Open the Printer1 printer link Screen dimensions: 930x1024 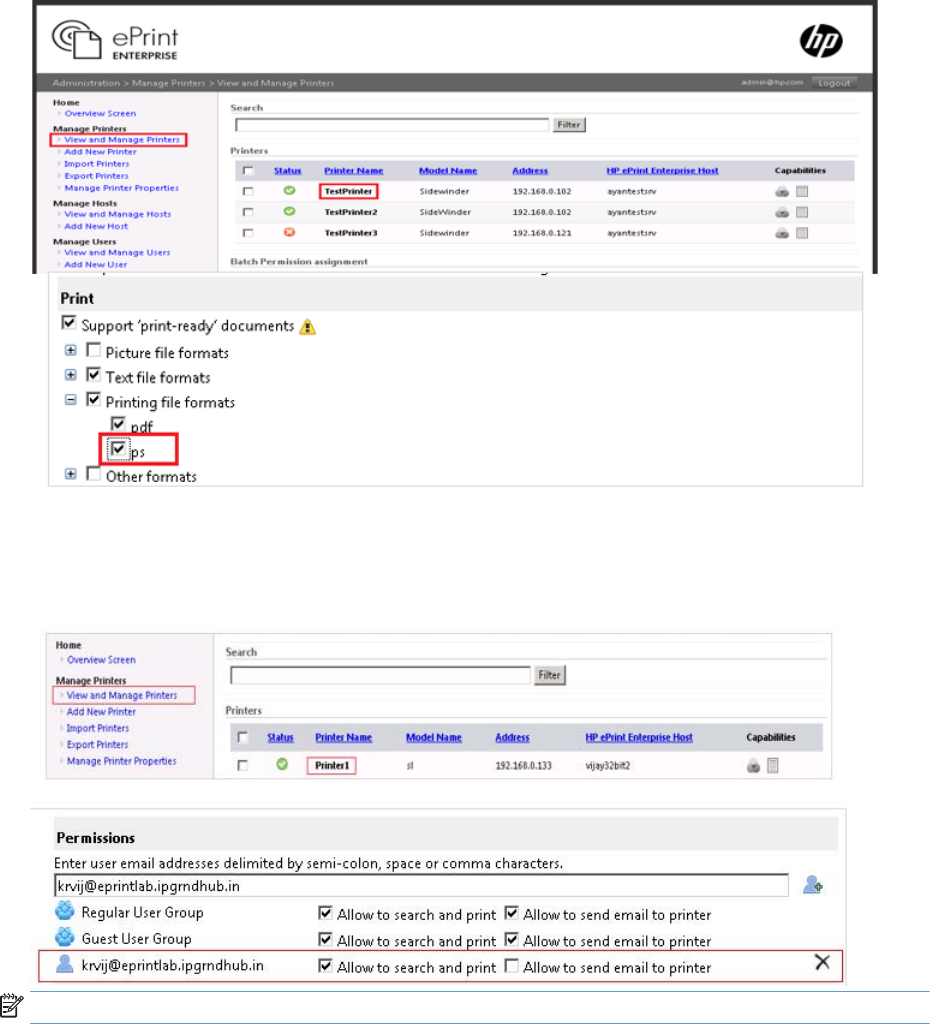[332, 765]
